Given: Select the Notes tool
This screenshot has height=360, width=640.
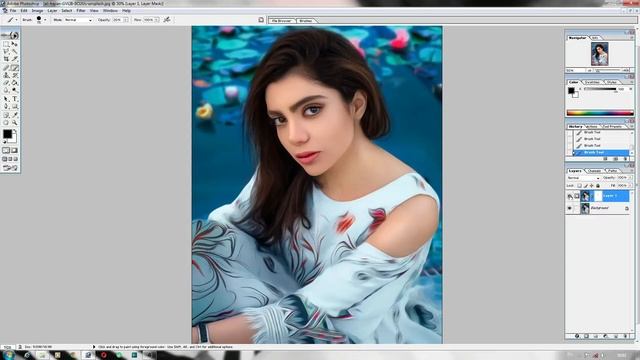Looking at the screenshot, I should pyautogui.click(x=6, y=115).
